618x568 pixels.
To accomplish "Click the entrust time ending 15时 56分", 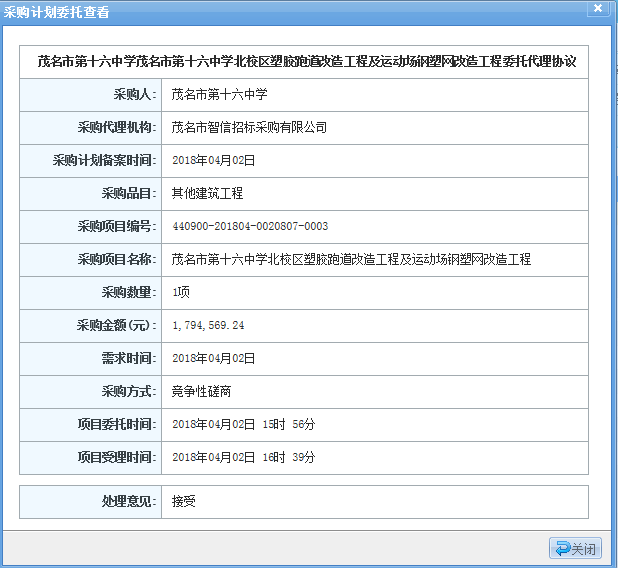I will pos(244,424).
